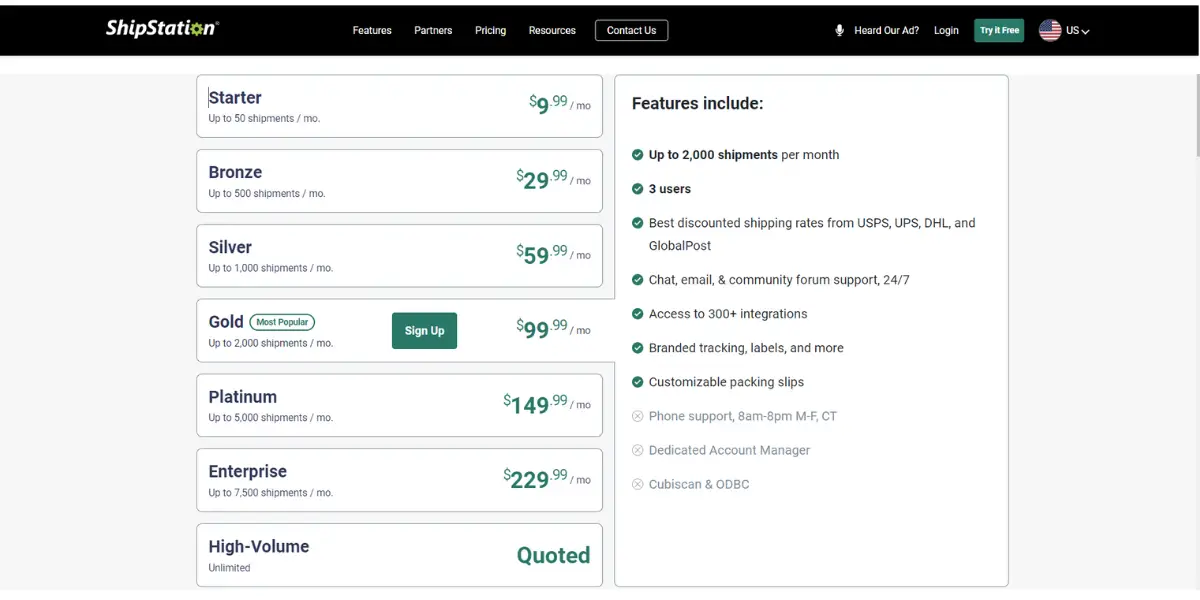1200x600 pixels.
Task: Click checkmark beside Best discounted shipping rates
Action: pos(638,223)
